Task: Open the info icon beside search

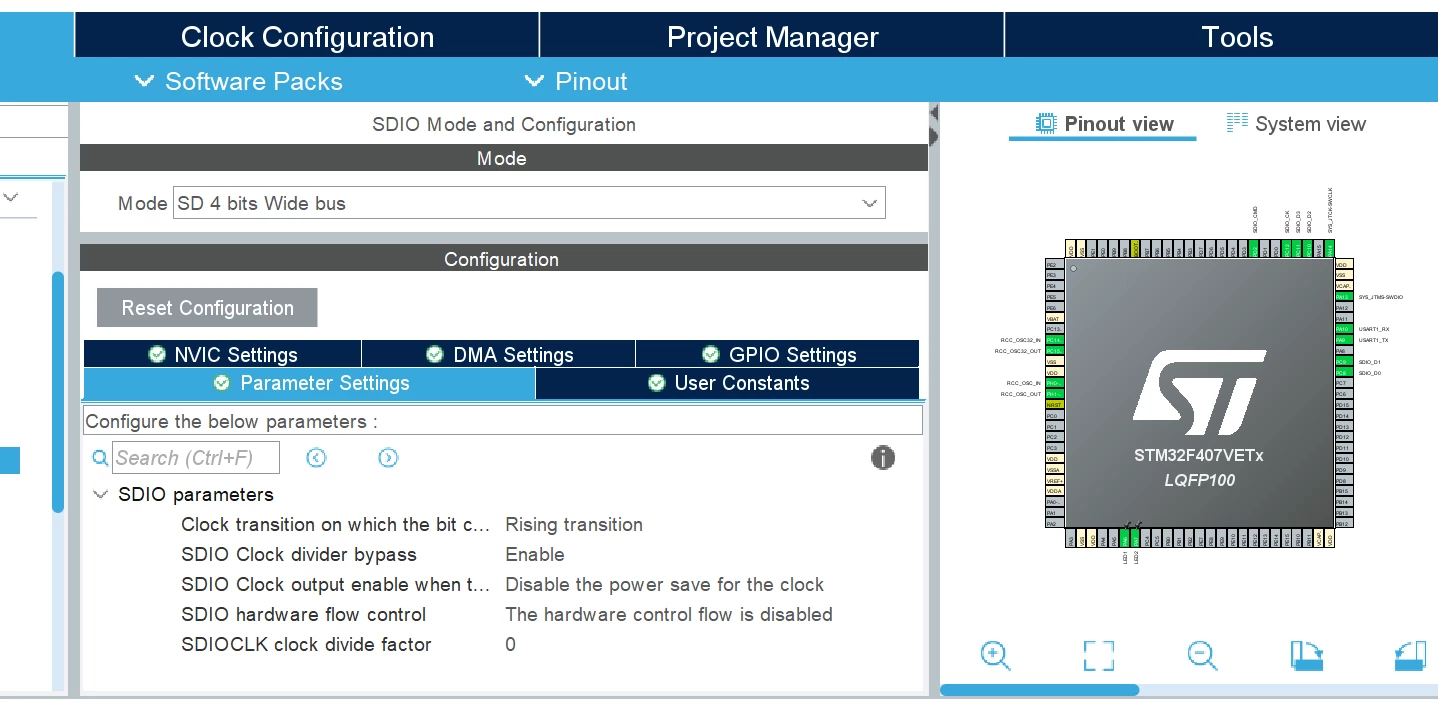Action: point(883,458)
